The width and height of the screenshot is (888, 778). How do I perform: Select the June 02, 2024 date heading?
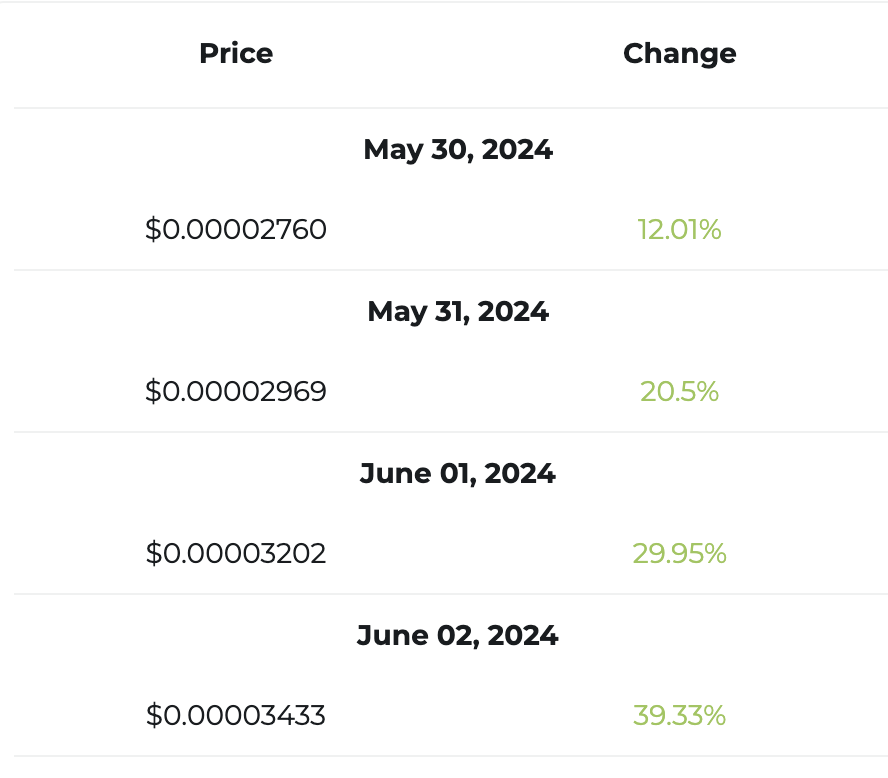(x=458, y=635)
